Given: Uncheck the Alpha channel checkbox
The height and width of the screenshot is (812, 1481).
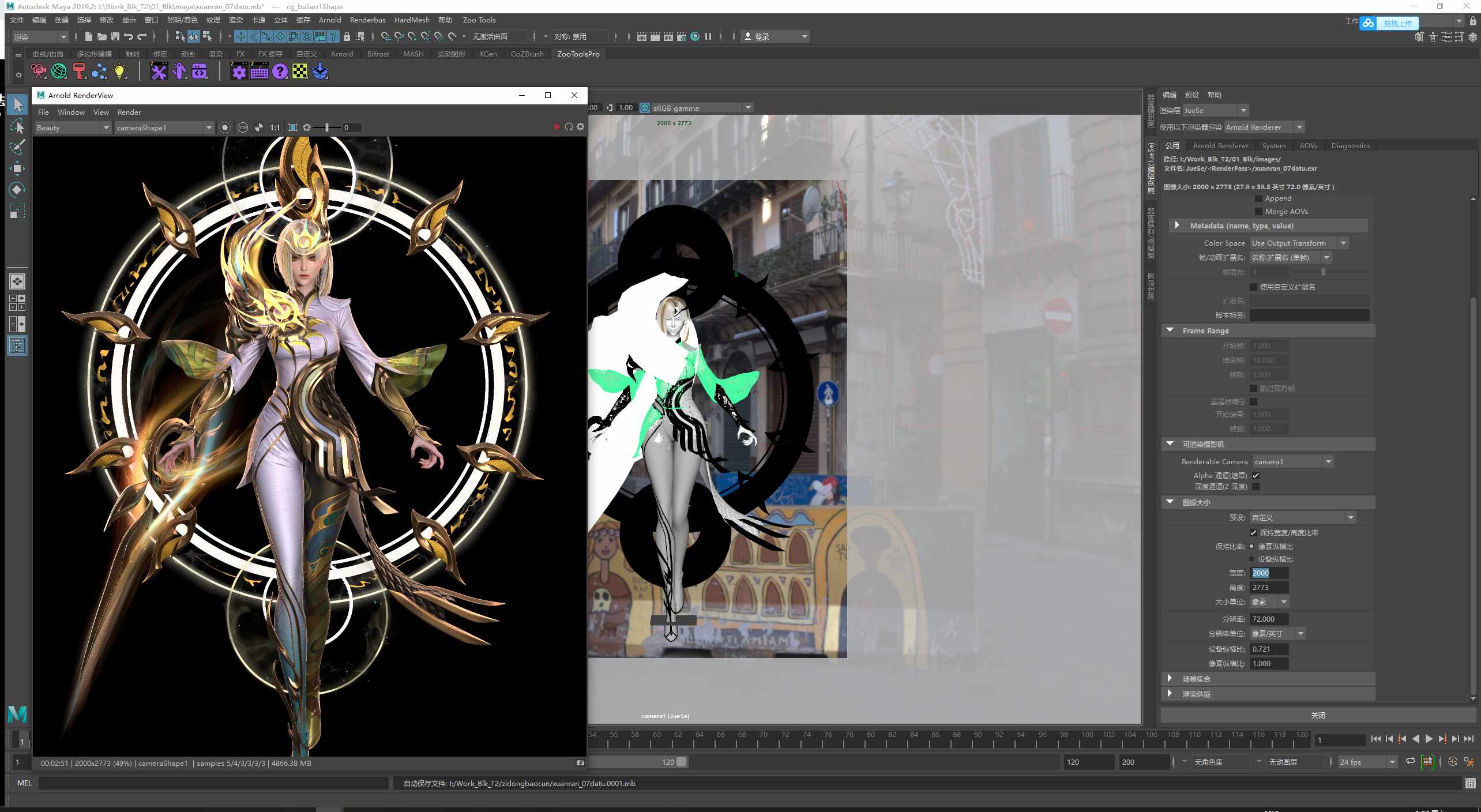Looking at the screenshot, I should coord(1256,475).
